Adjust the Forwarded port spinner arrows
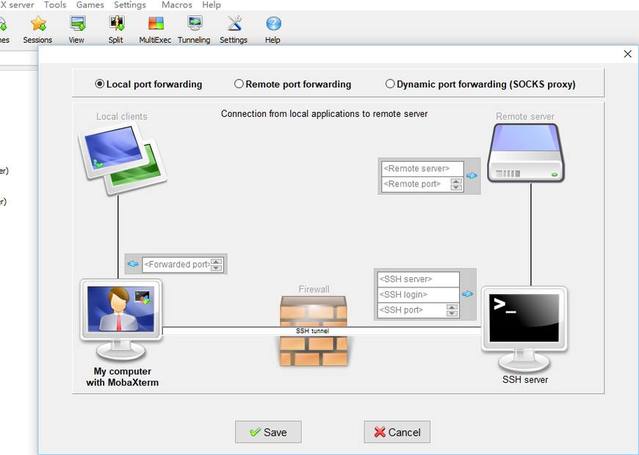The width and height of the screenshot is (639, 455). (217, 265)
